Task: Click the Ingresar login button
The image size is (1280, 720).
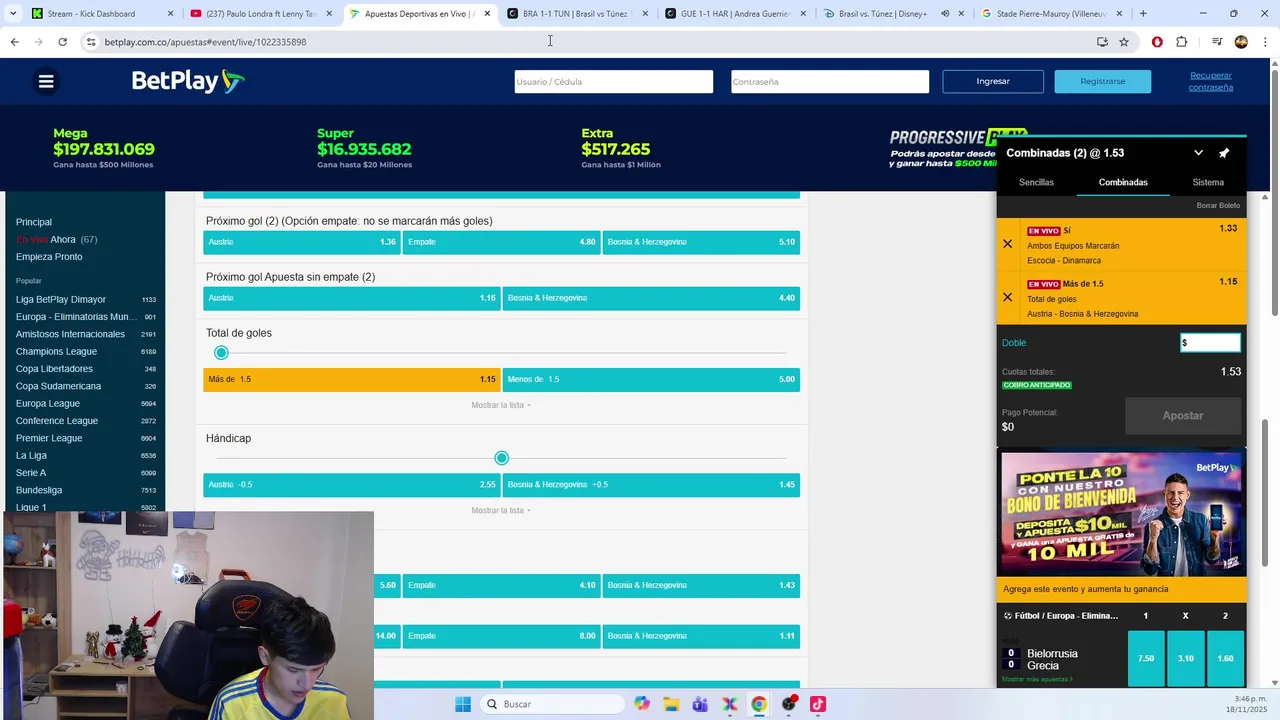Action: coord(993,81)
